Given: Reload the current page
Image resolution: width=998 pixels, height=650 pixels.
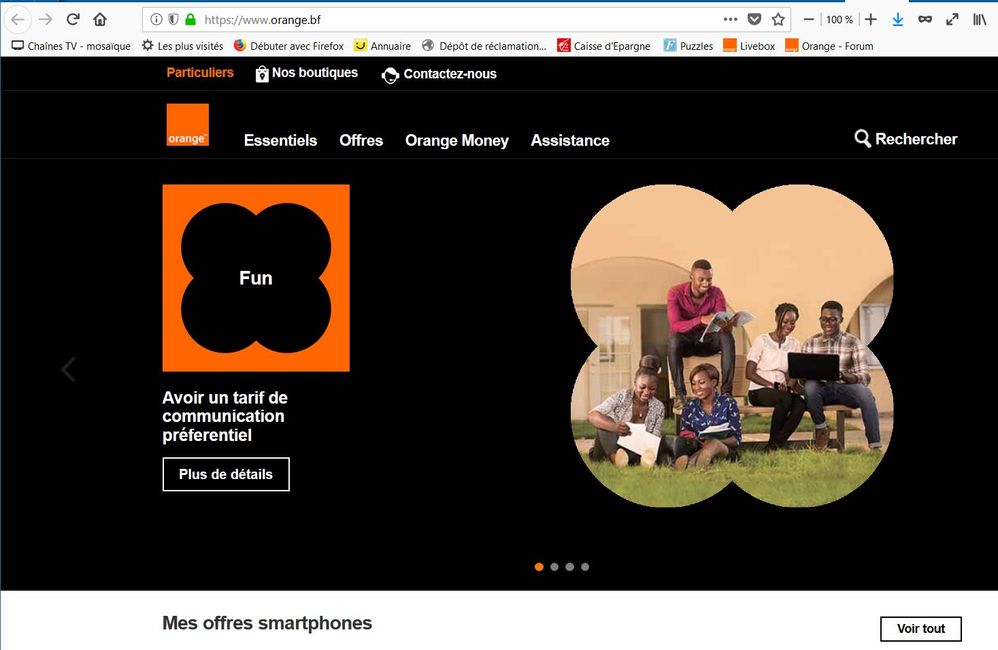Looking at the screenshot, I should coord(73,19).
